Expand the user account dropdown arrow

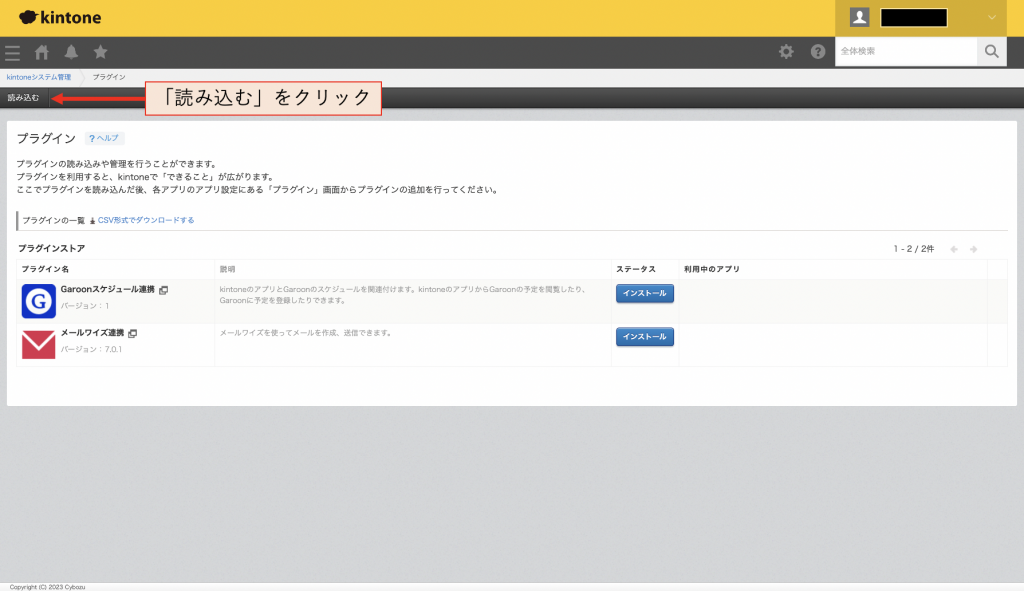991,18
